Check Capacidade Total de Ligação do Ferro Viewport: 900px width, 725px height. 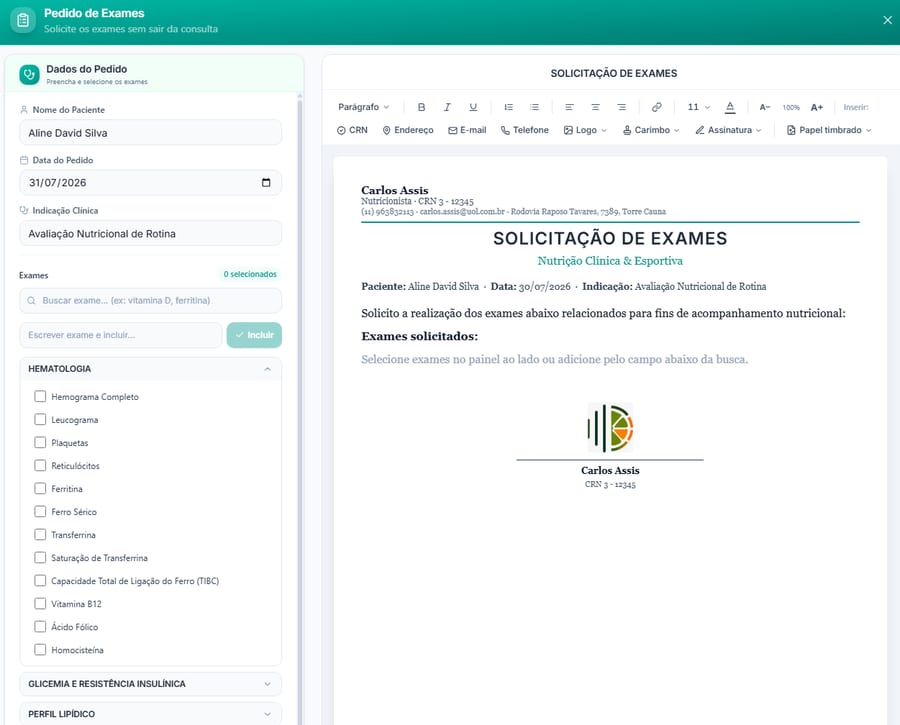[x=40, y=581]
